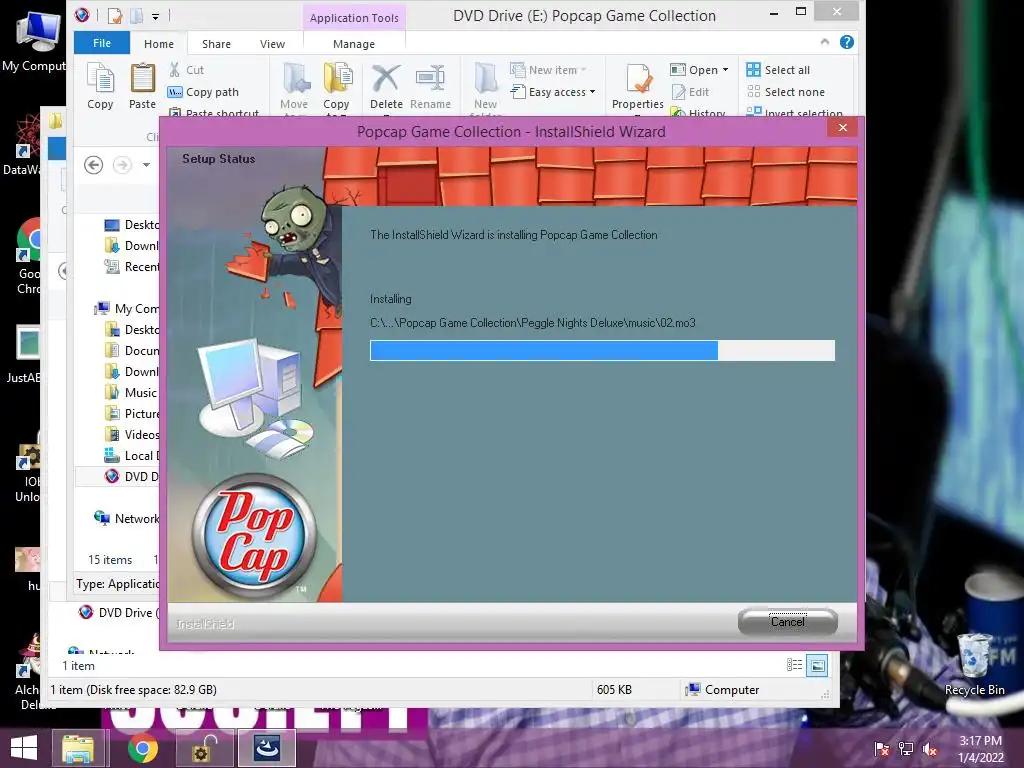The width and height of the screenshot is (1024, 768).
Task: Close the InstallShield Wizard dialog
Action: [842, 127]
